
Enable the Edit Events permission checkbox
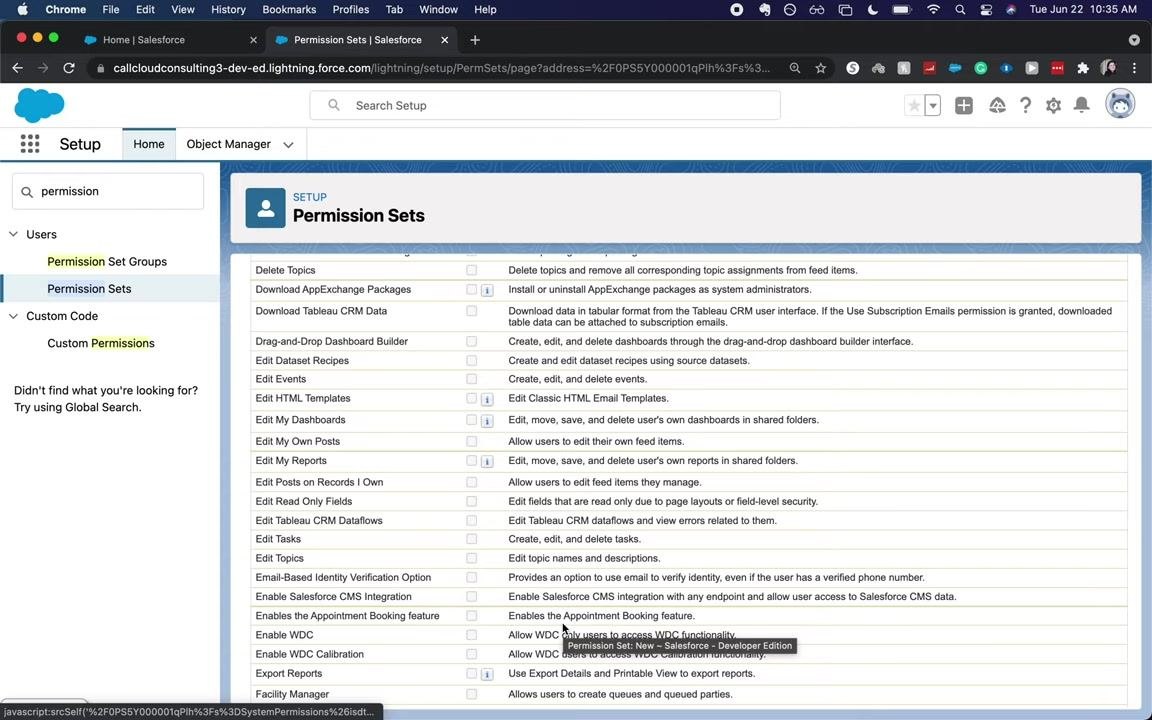(x=472, y=379)
